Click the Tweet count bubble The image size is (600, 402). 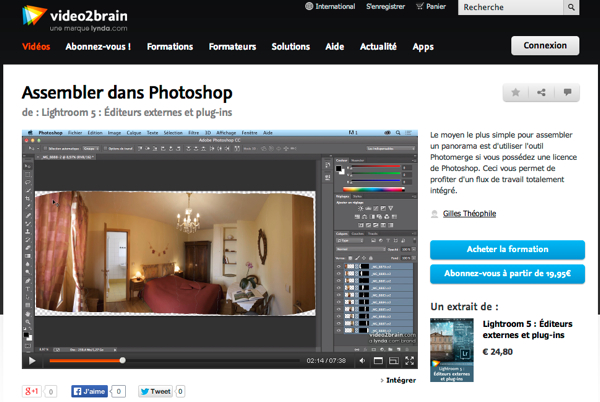(180, 391)
